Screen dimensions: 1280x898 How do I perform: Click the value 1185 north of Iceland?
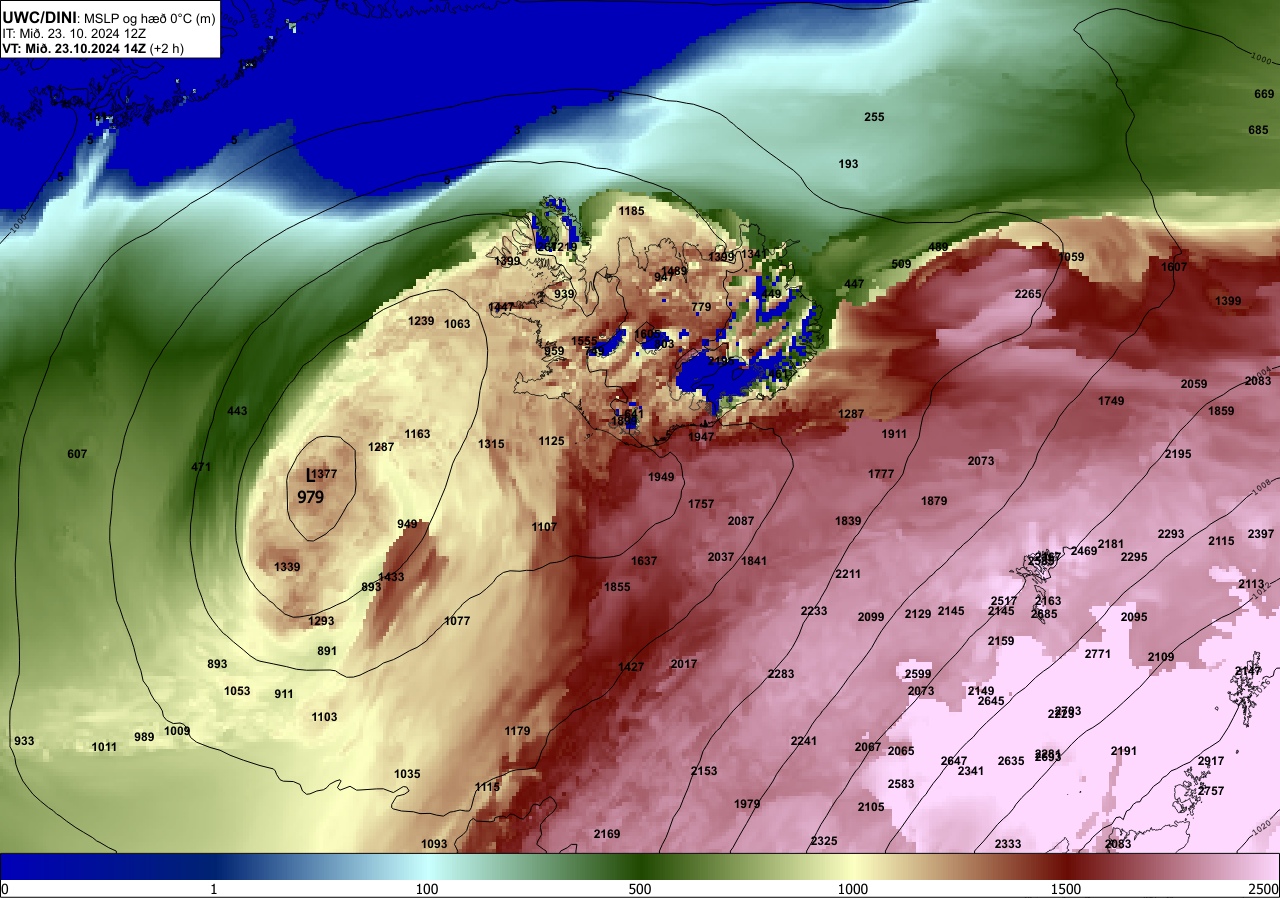pos(631,211)
